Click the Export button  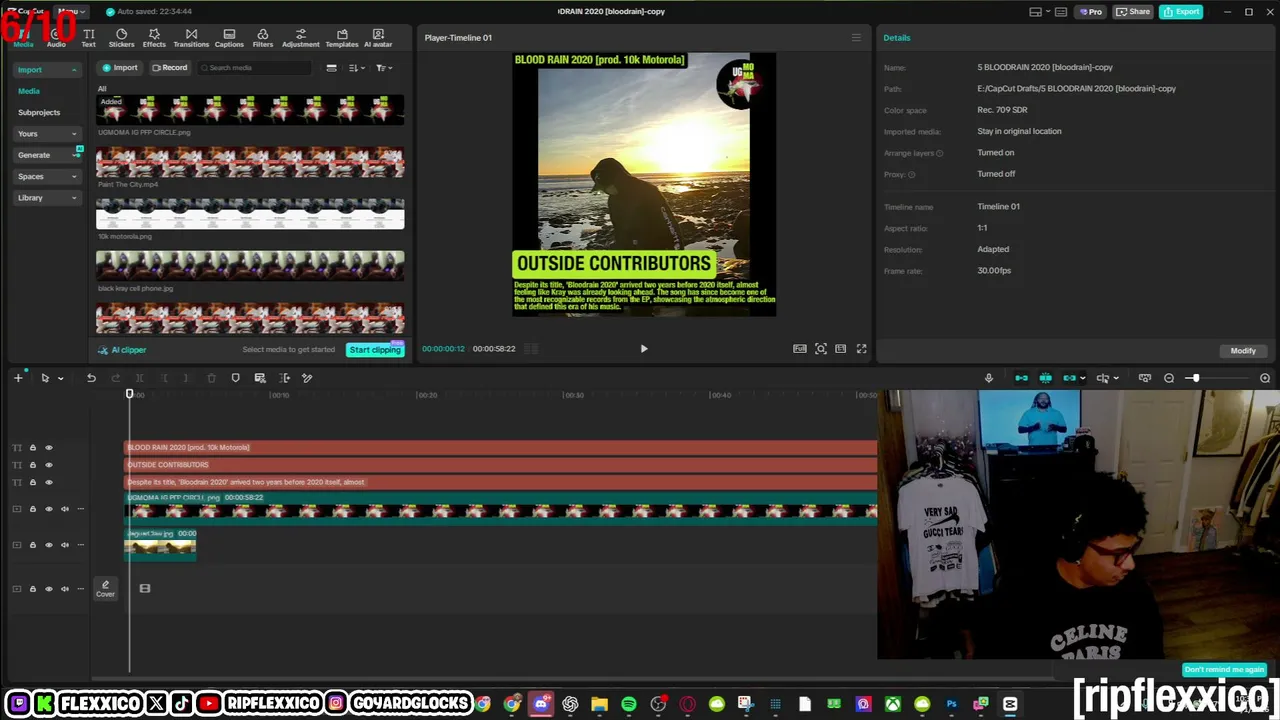click(x=1181, y=12)
